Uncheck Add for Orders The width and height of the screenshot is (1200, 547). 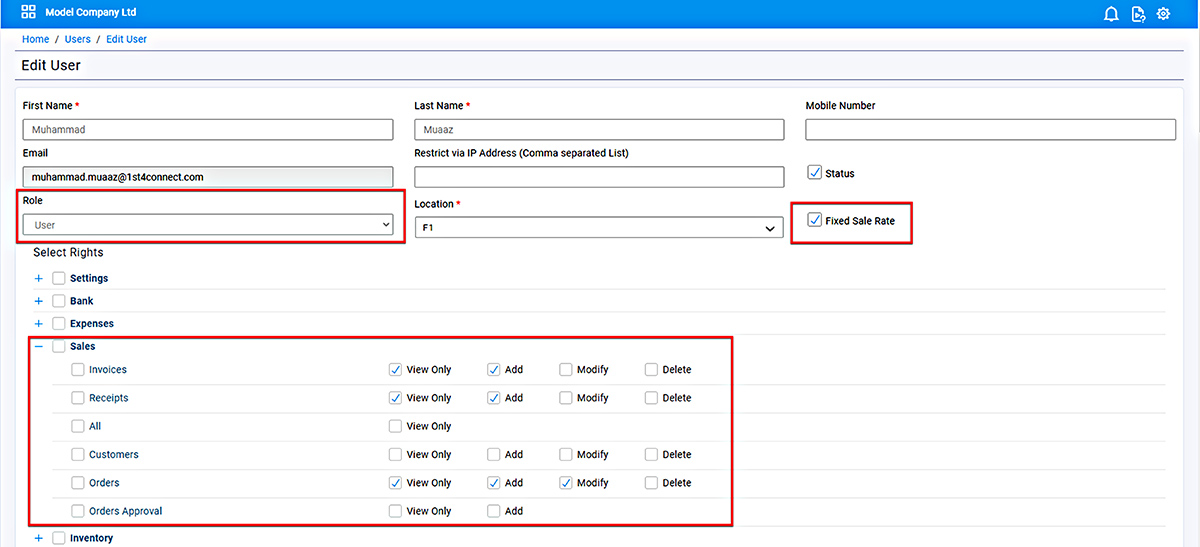tap(494, 483)
